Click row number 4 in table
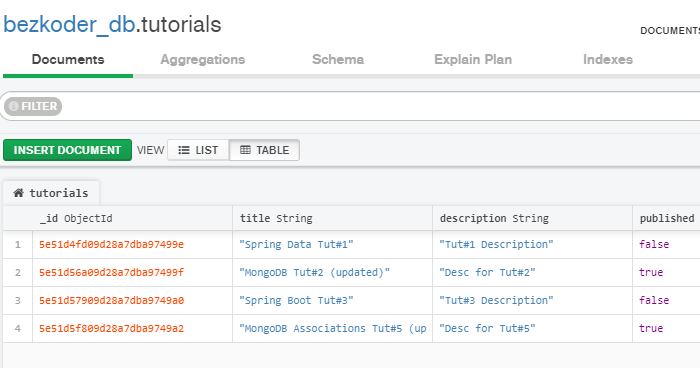This screenshot has height=368, width=700. (x=18, y=329)
